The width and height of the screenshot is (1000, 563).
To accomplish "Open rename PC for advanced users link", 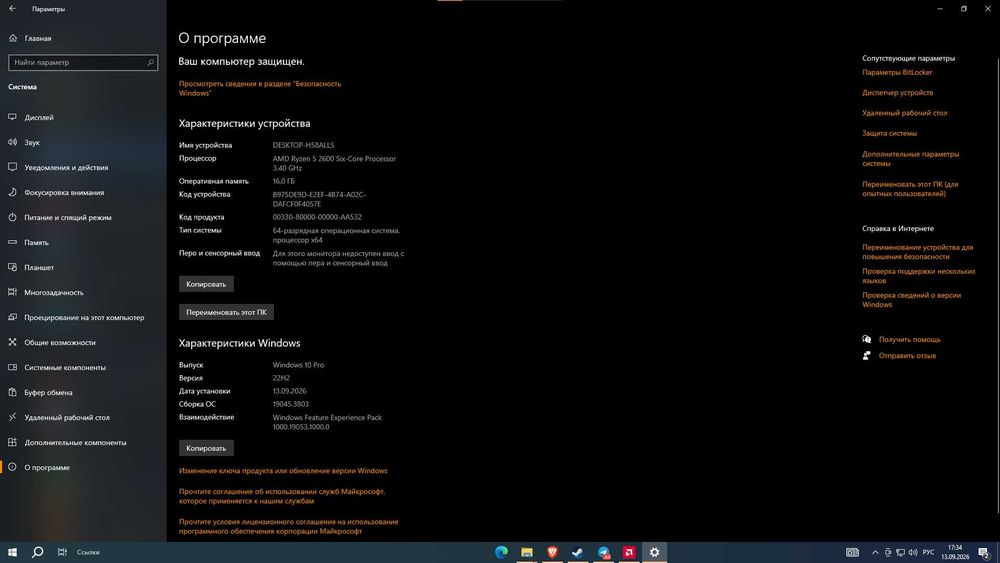I will pos(910,189).
